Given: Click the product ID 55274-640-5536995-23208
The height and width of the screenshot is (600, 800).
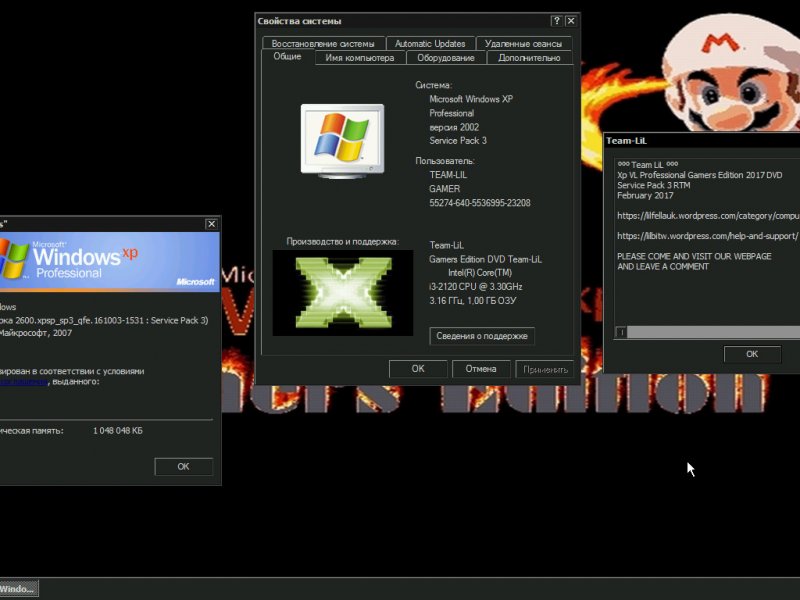Looking at the screenshot, I should tap(480, 203).
